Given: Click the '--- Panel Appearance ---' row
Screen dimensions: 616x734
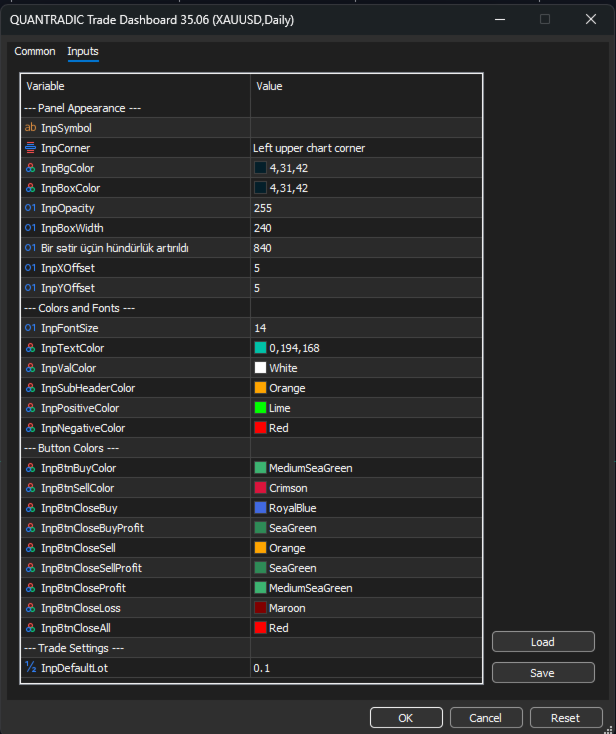Looking at the screenshot, I should coord(252,108).
